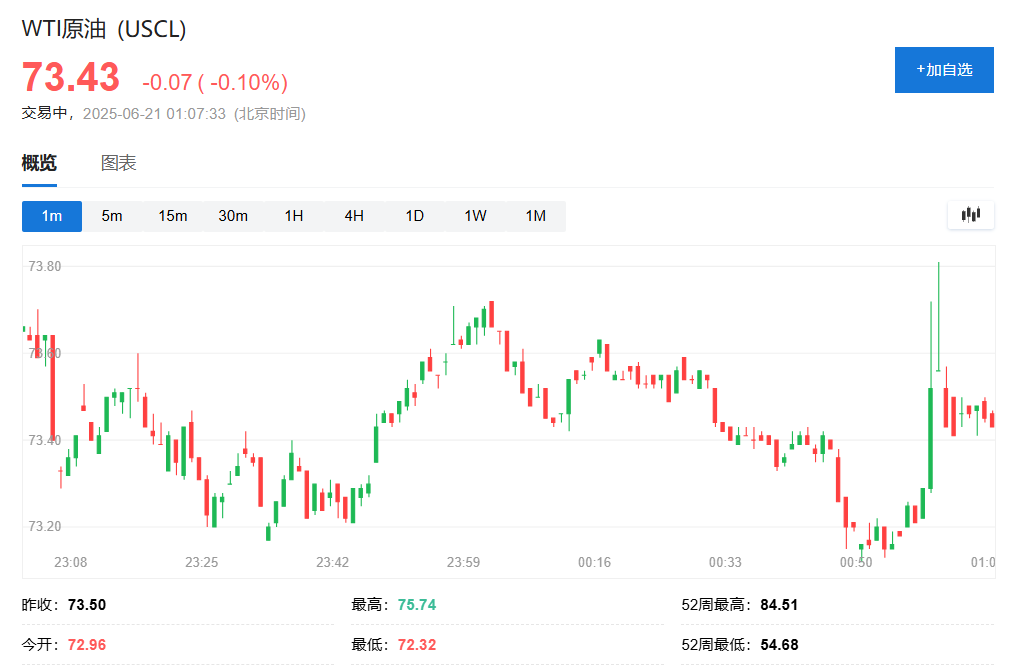This screenshot has width=1009, height=671.
Task: Switch to the 概览 tab
Action: 39,163
